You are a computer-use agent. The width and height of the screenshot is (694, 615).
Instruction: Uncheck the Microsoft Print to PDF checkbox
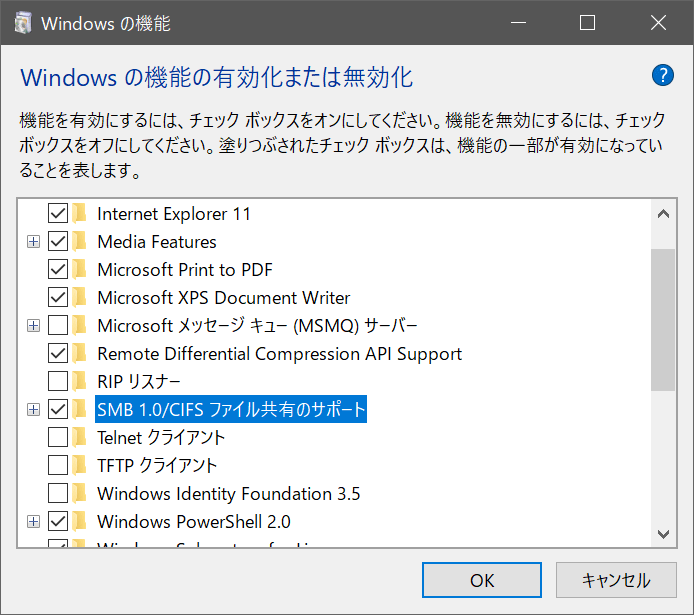coord(58,269)
